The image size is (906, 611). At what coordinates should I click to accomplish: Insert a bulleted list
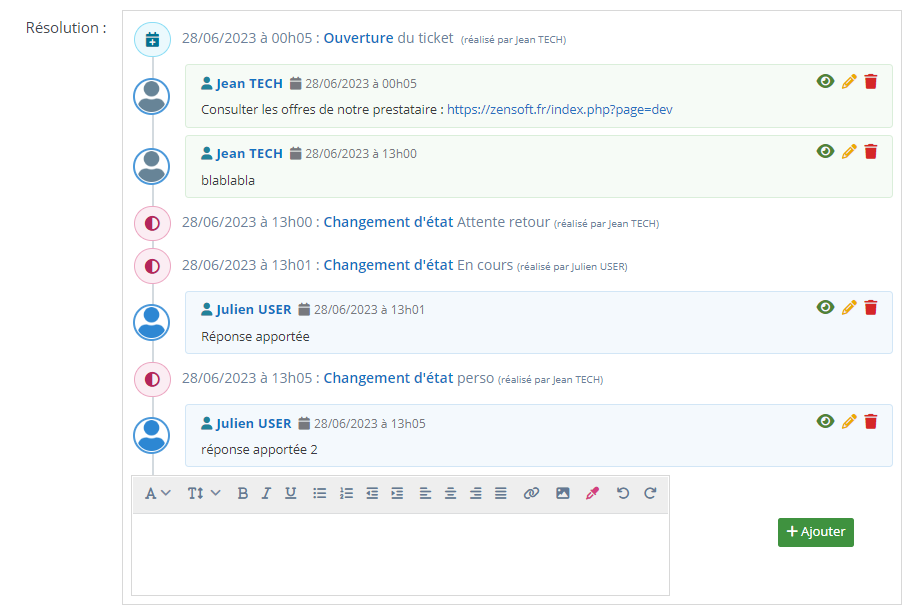pyautogui.click(x=320, y=493)
